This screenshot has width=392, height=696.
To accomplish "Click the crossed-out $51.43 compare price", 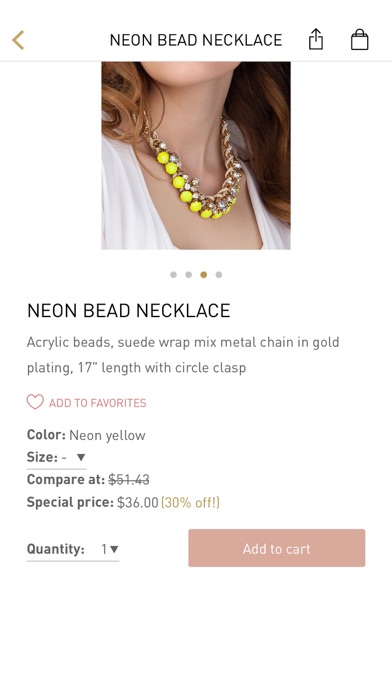I will (x=129, y=479).
